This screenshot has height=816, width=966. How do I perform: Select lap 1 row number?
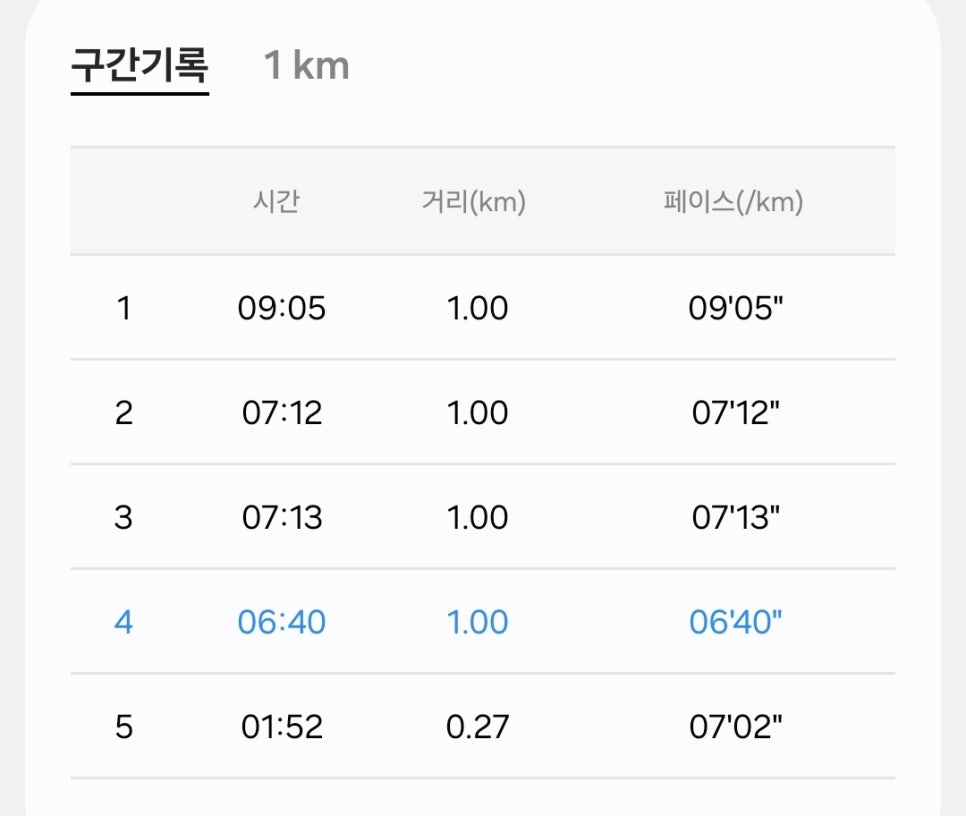(x=124, y=308)
